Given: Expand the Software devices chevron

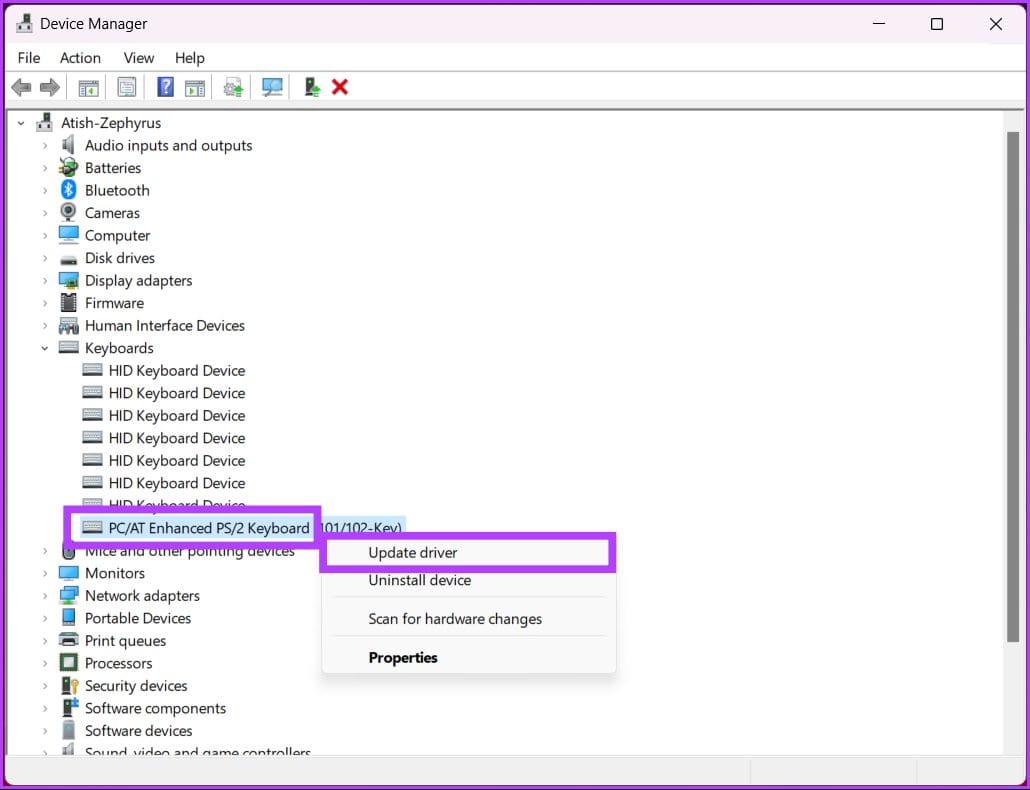Looking at the screenshot, I should click(x=45, y=731).
